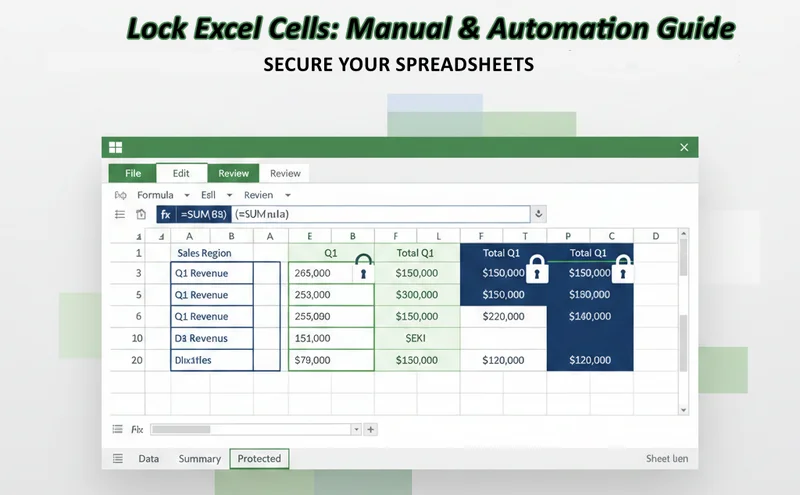Click the Q1 Revenue cell in row 5
This screenshot has width=800, height=495.
[x=212, y=295]
